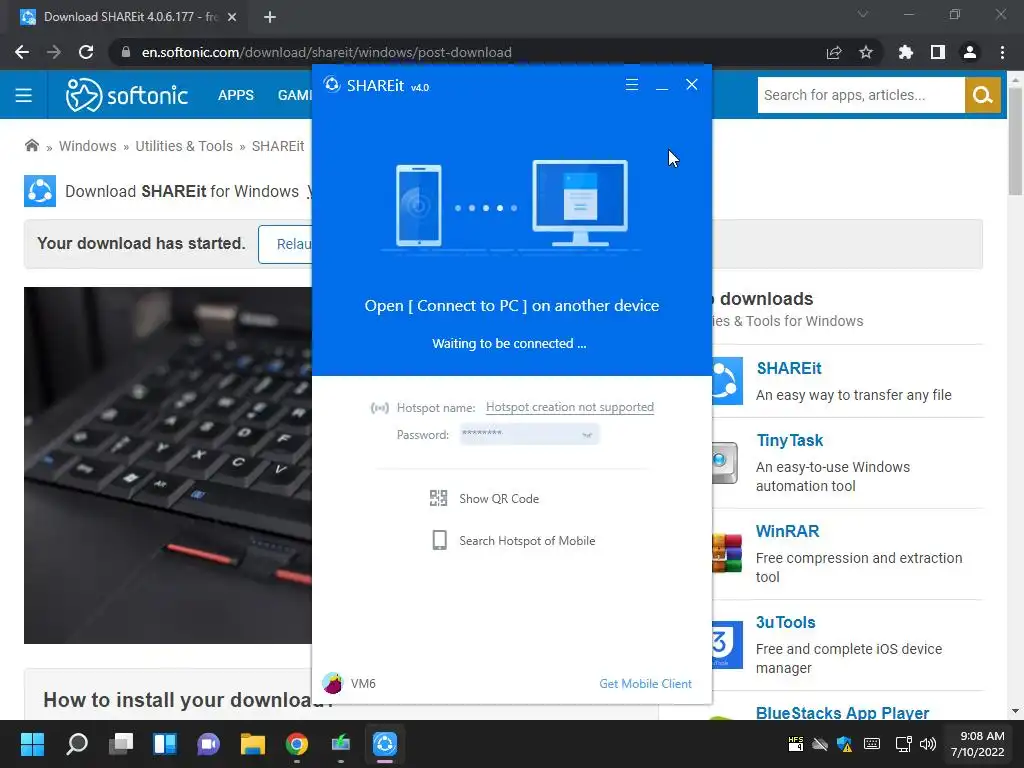The height and width of the screenshot is (768, 1024).
Task: Open Chrome three-dot menu
Action: 1002,52
